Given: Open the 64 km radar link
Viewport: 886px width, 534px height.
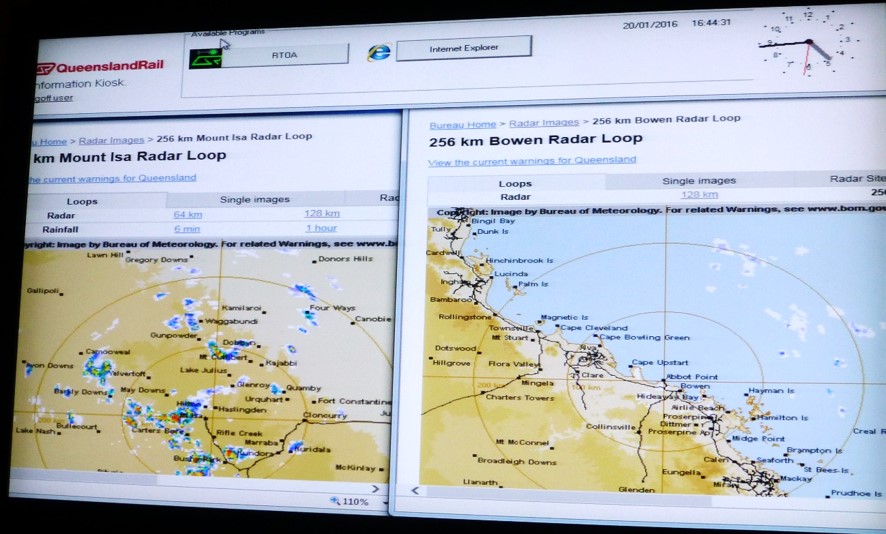Looking at the screenshot, I should pyautogui.click(x=188, y=215).
